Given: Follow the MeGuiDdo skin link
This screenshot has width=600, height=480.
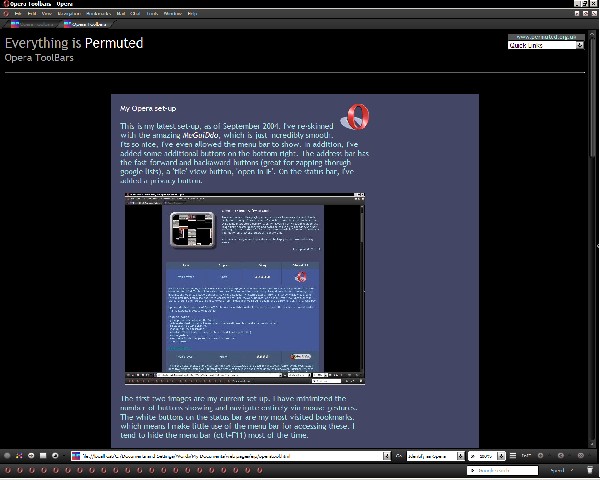Looking at the screenshot, I should pyautogui.click(x=201, y=135).
